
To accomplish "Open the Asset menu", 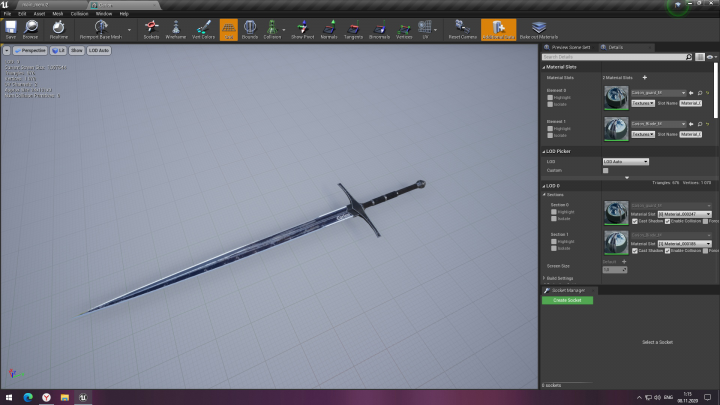I will tap(39, 14).
